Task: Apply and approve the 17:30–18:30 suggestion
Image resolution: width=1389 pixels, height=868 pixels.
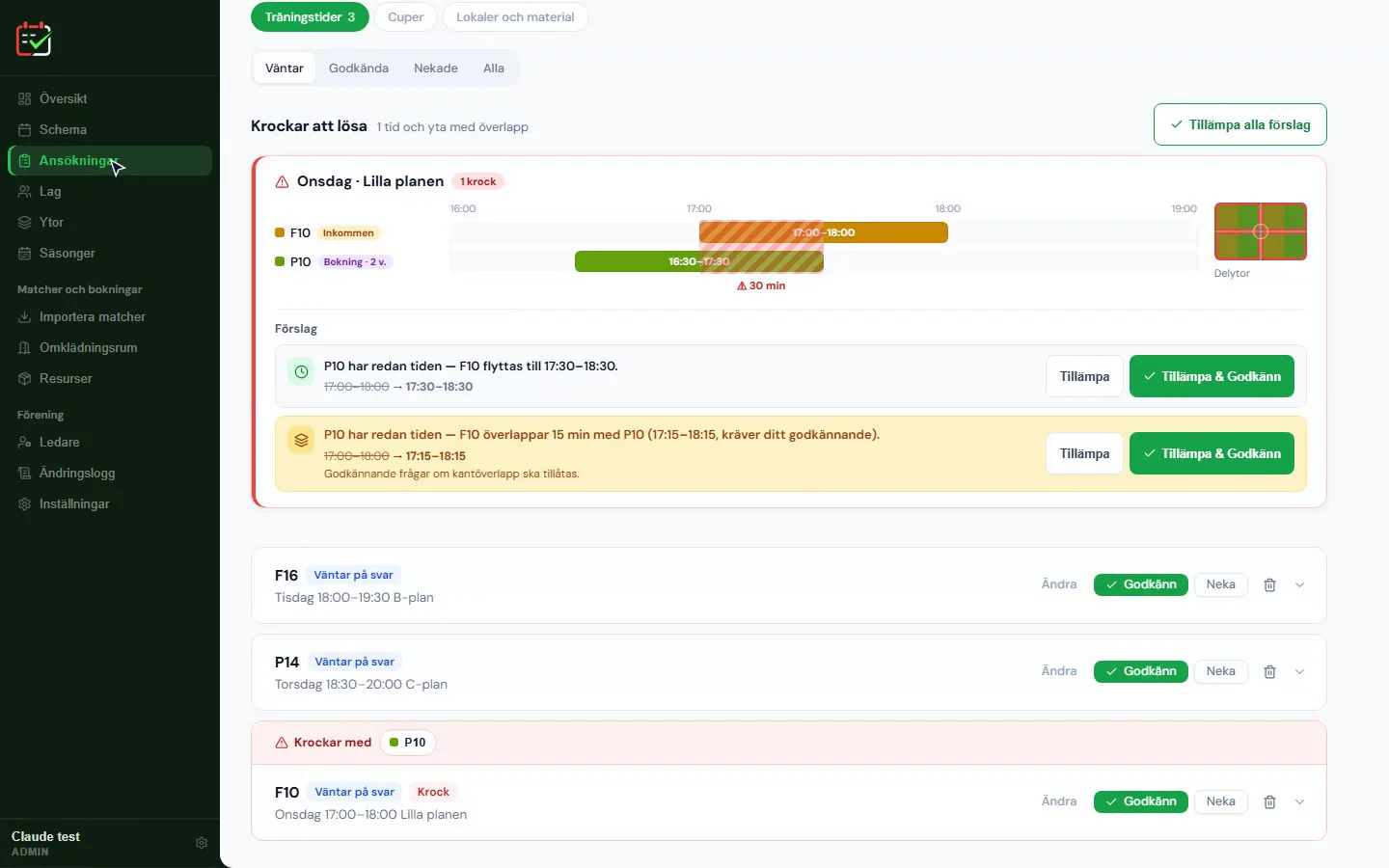Action: coord(1212,376)
